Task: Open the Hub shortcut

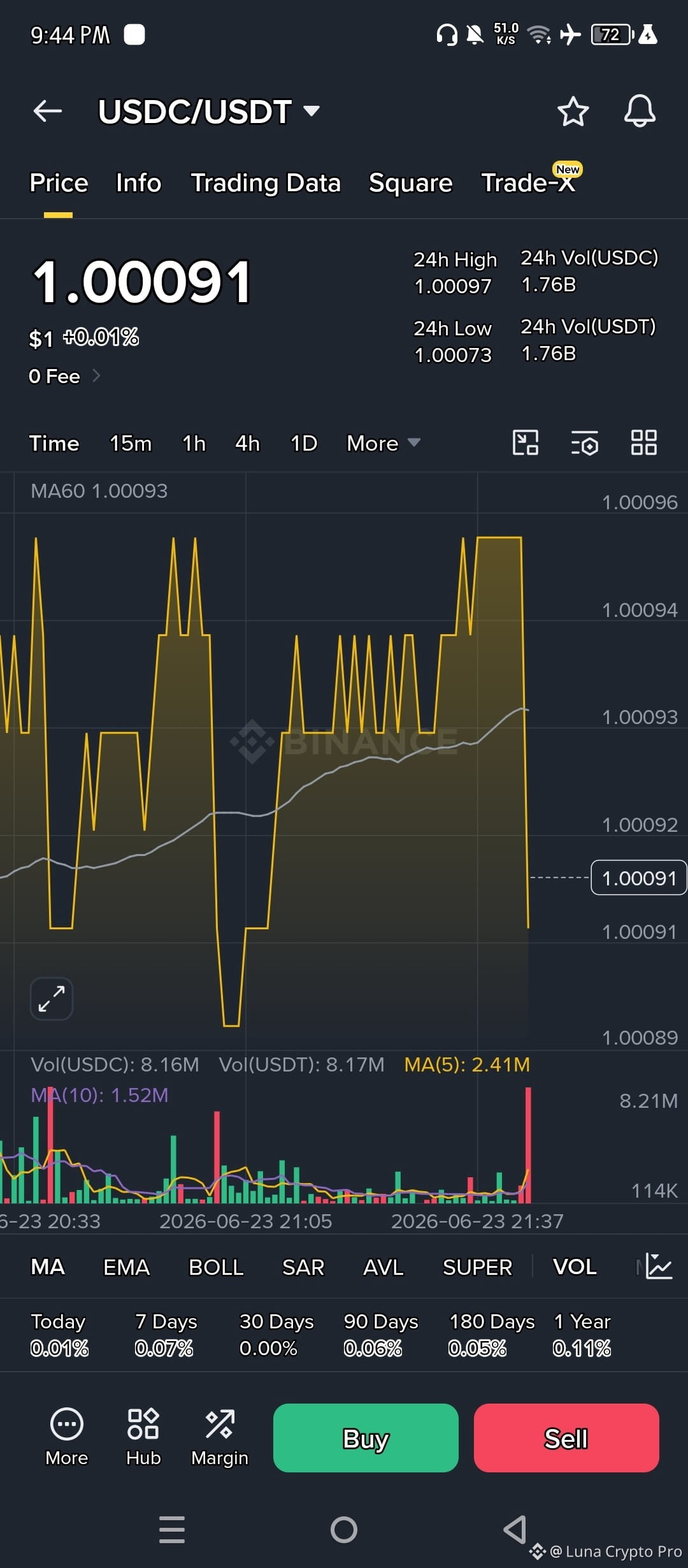Action: point(143,1437)
